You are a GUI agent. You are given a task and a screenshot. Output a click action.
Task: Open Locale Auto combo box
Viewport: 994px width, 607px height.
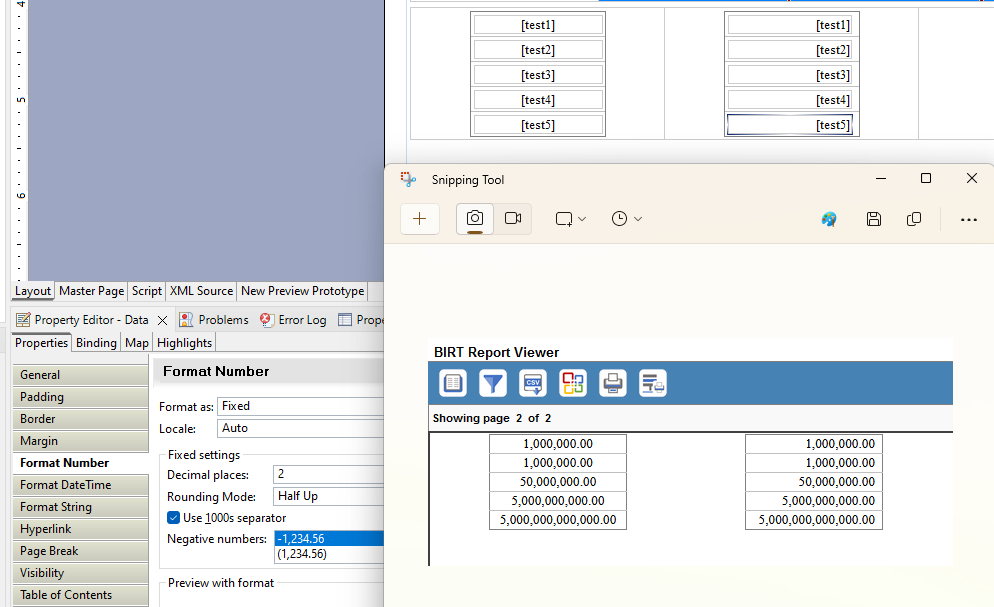point(300,428)
